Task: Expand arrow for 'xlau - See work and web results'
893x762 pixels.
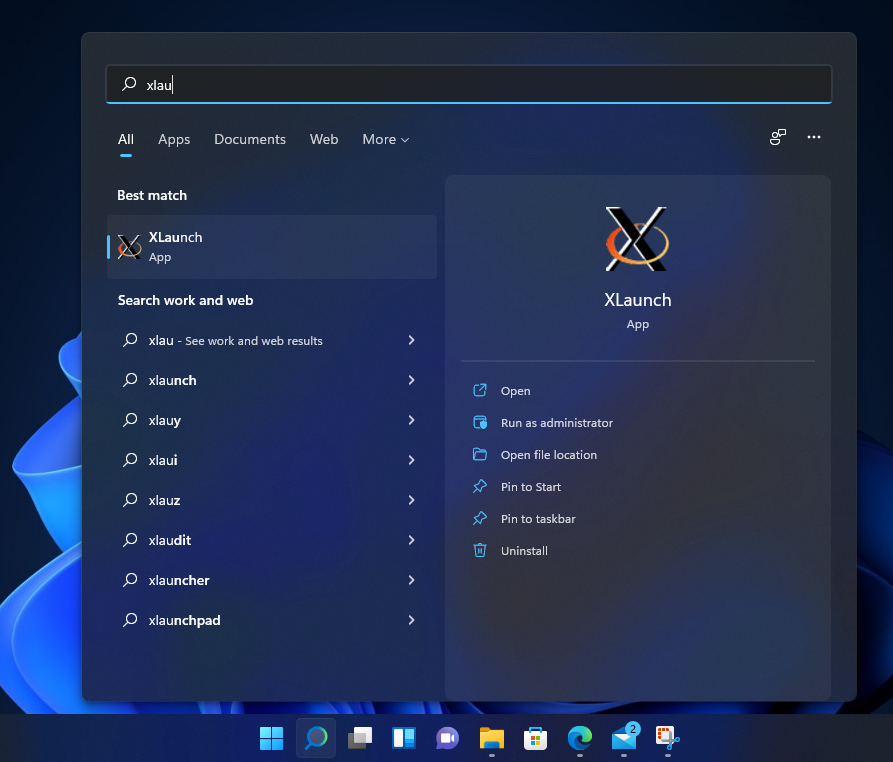Action: click(412, 340)
